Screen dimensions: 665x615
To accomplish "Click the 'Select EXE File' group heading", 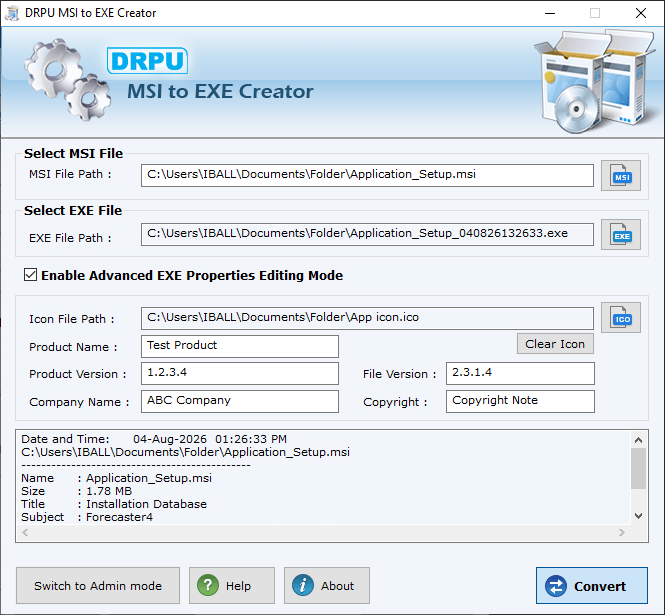I will 73,210.
